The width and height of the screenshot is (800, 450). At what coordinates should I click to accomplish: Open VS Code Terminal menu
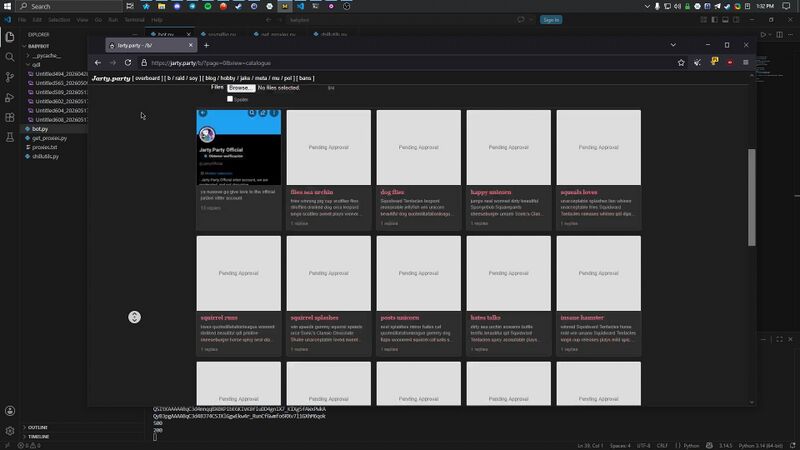point(134,20)
